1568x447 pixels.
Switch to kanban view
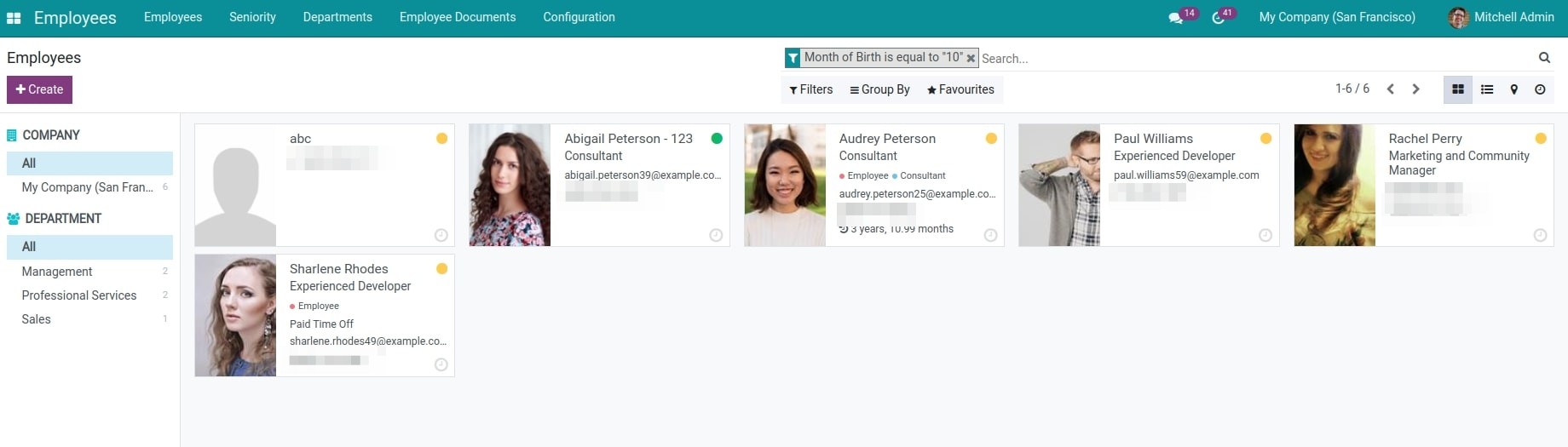[1458, 89]
